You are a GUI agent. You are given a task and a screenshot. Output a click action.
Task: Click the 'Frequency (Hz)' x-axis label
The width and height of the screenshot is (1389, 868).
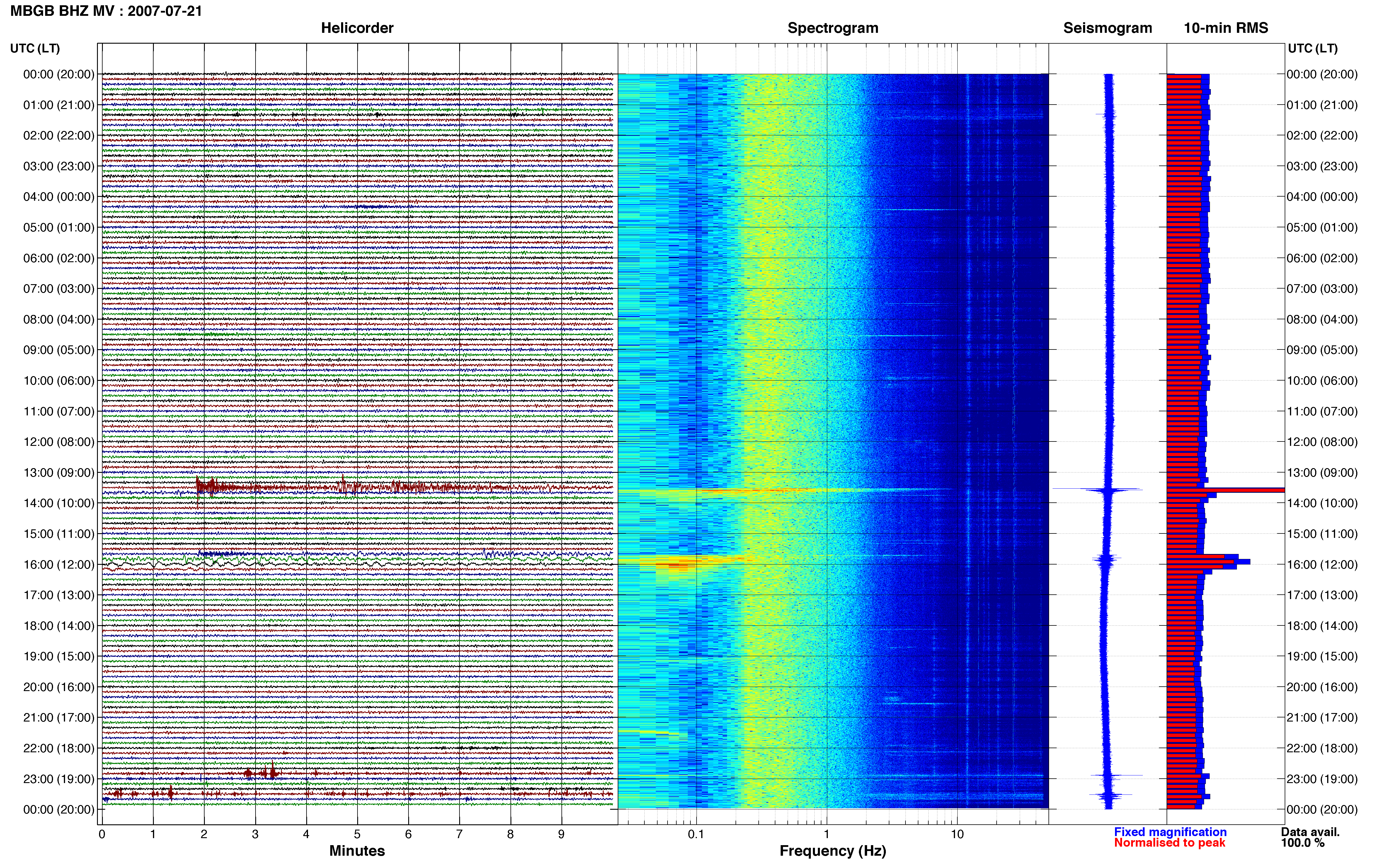(x=833, y=851)
